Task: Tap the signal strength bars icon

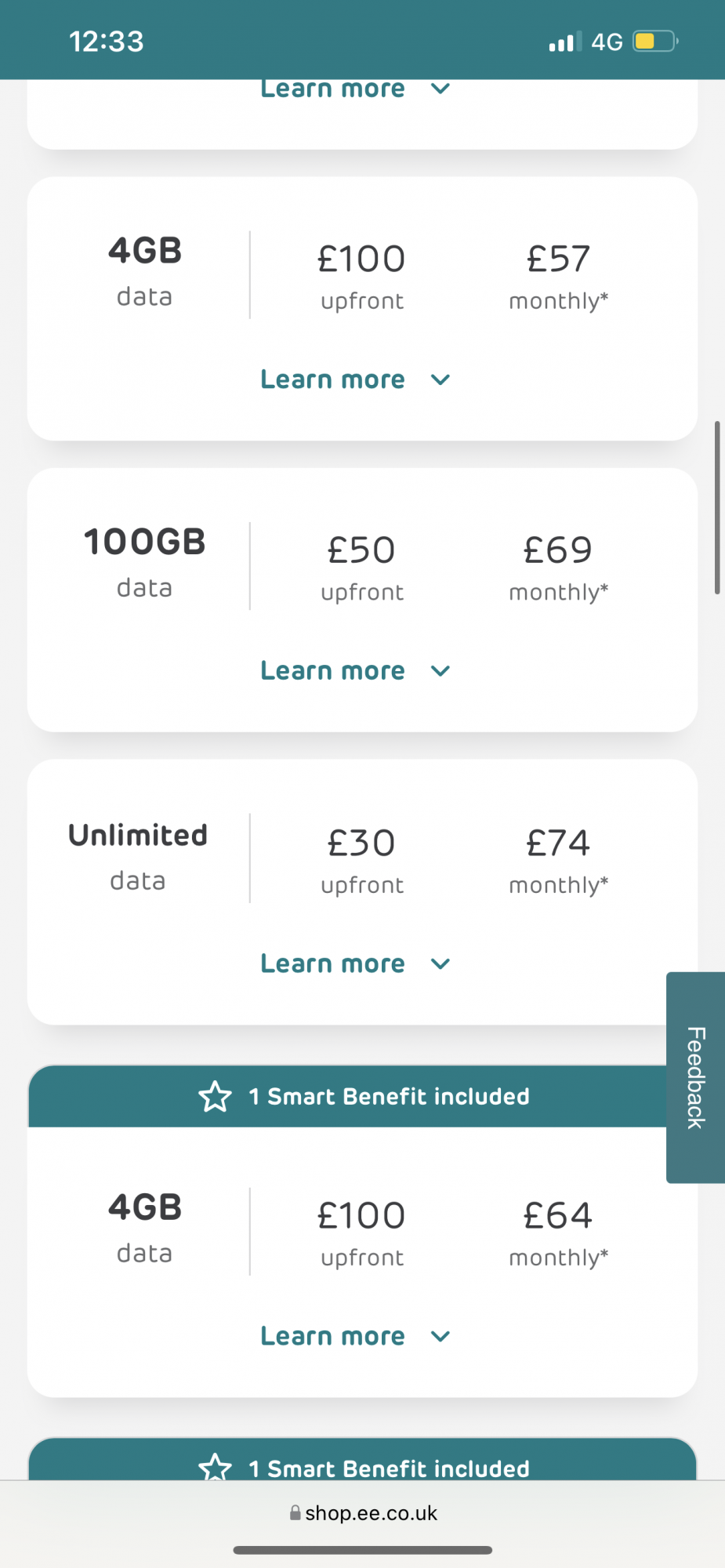Action: 564,42
